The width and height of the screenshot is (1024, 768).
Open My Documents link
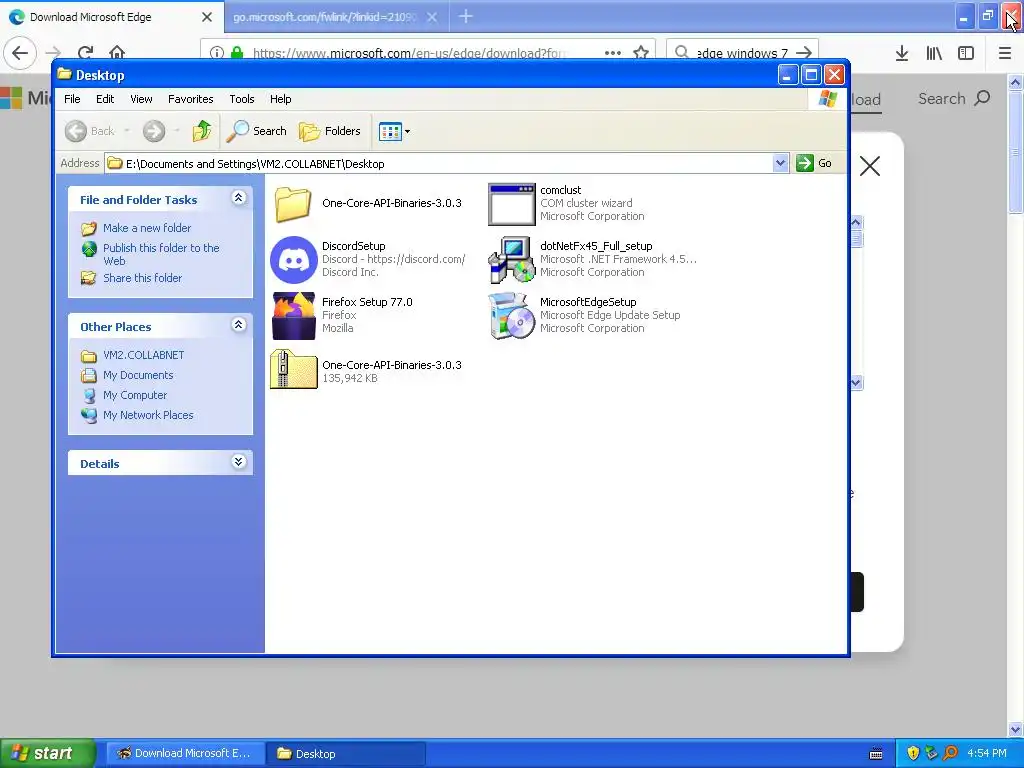coord(138,376)
